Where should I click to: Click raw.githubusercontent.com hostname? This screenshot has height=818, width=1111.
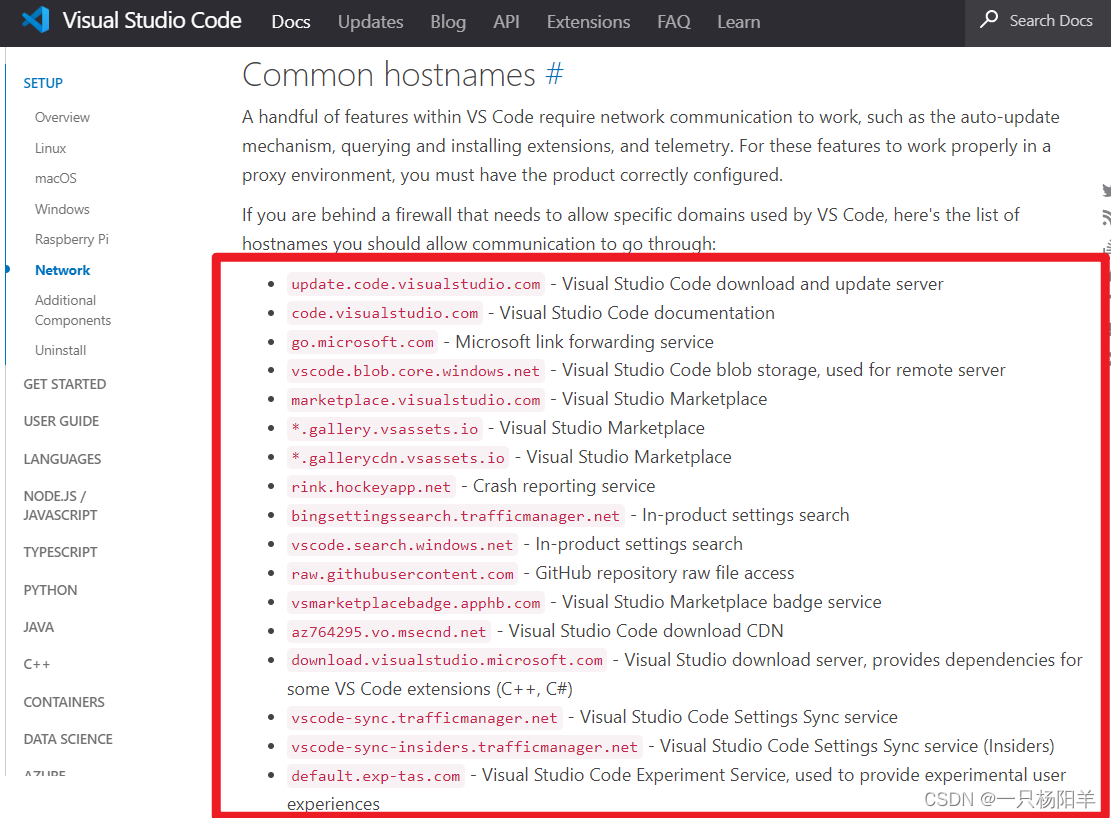[x=402, y=574]
